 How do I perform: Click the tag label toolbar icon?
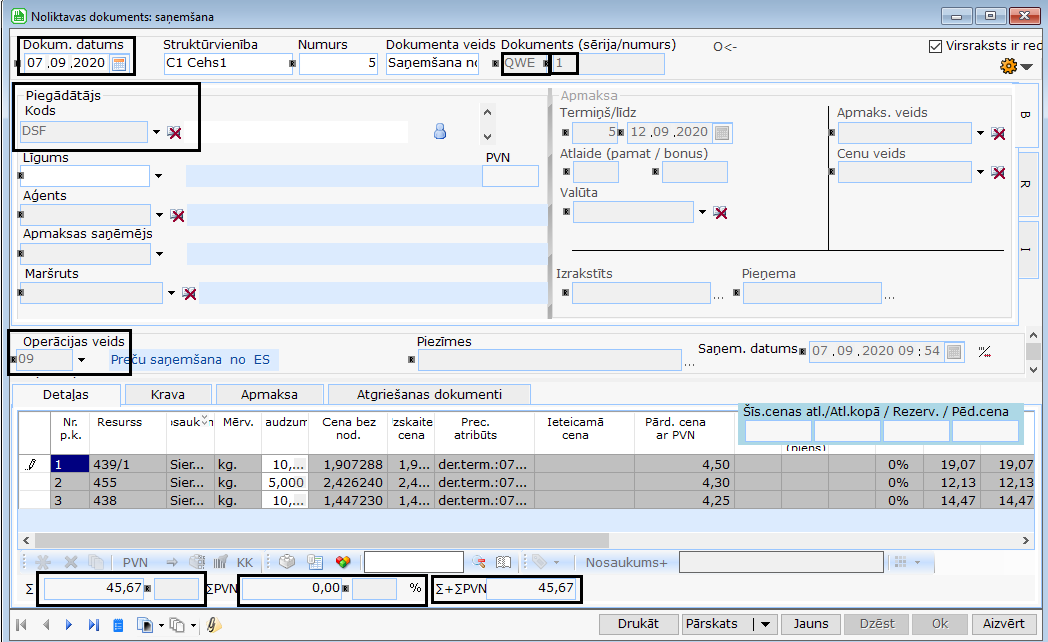539,562
